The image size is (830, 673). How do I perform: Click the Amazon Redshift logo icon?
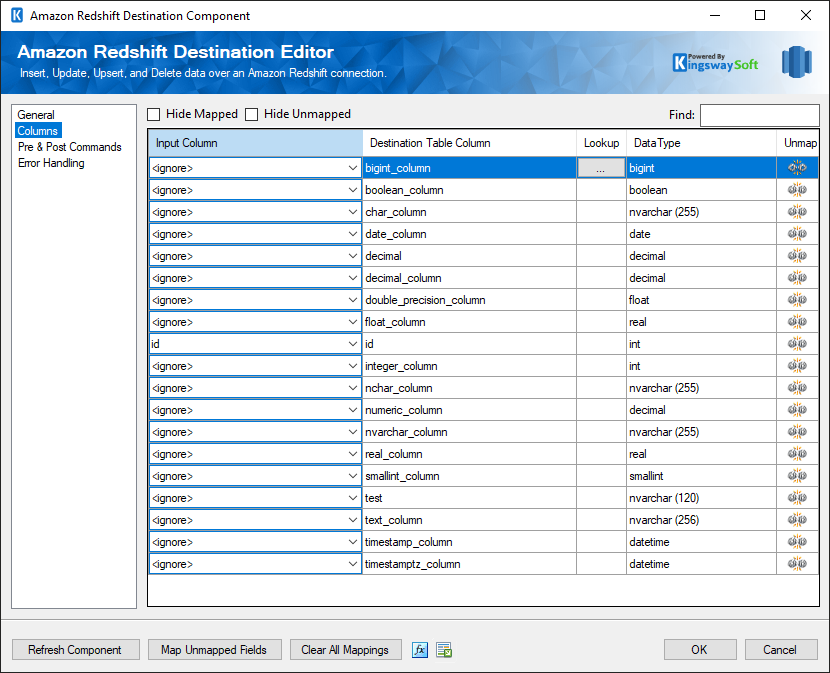pyautogui.click(x=797, y=62)
